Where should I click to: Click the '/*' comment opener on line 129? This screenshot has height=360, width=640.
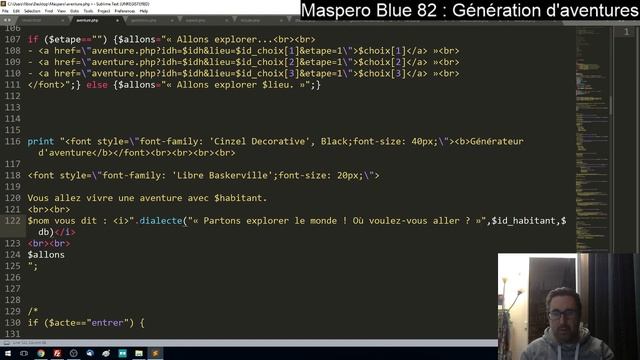pyautogui.click(x=33, y=311)
